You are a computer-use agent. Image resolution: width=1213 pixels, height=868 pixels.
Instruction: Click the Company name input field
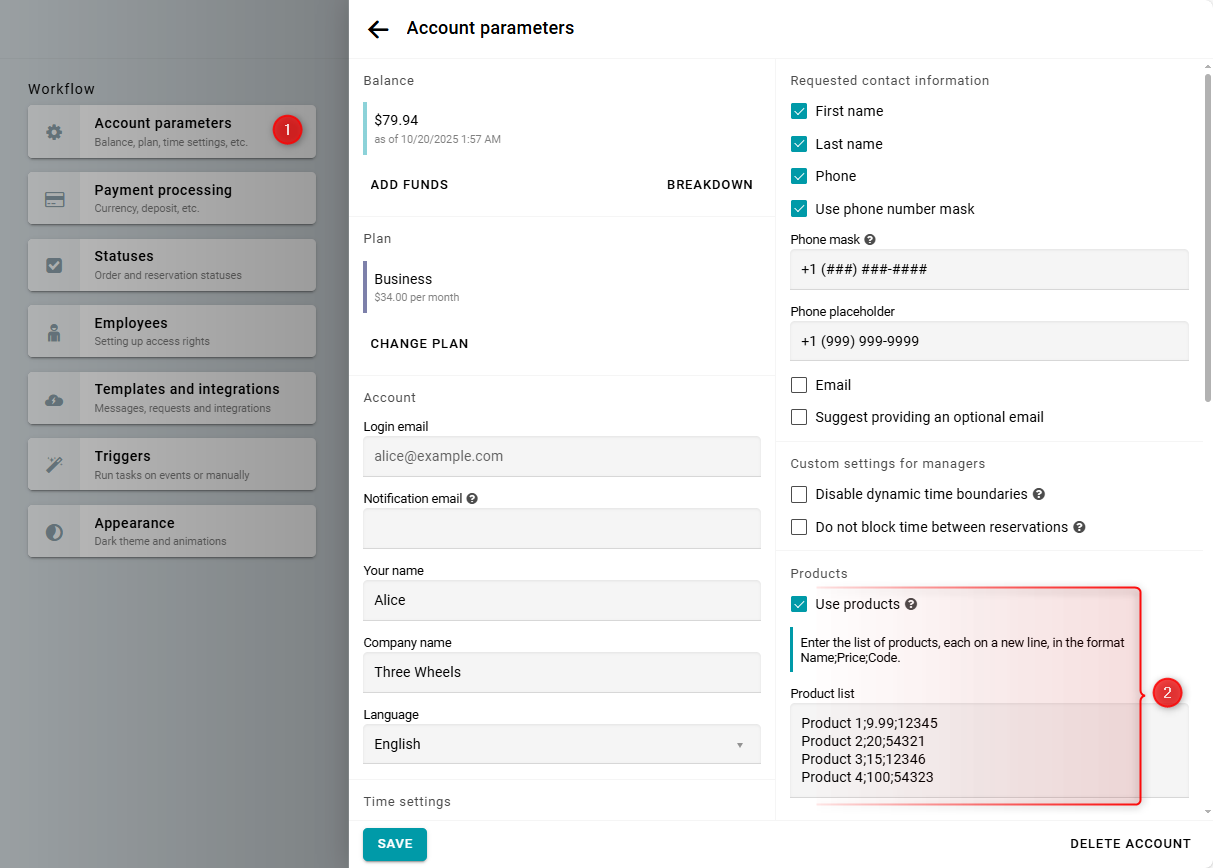[x=561, y=672]
